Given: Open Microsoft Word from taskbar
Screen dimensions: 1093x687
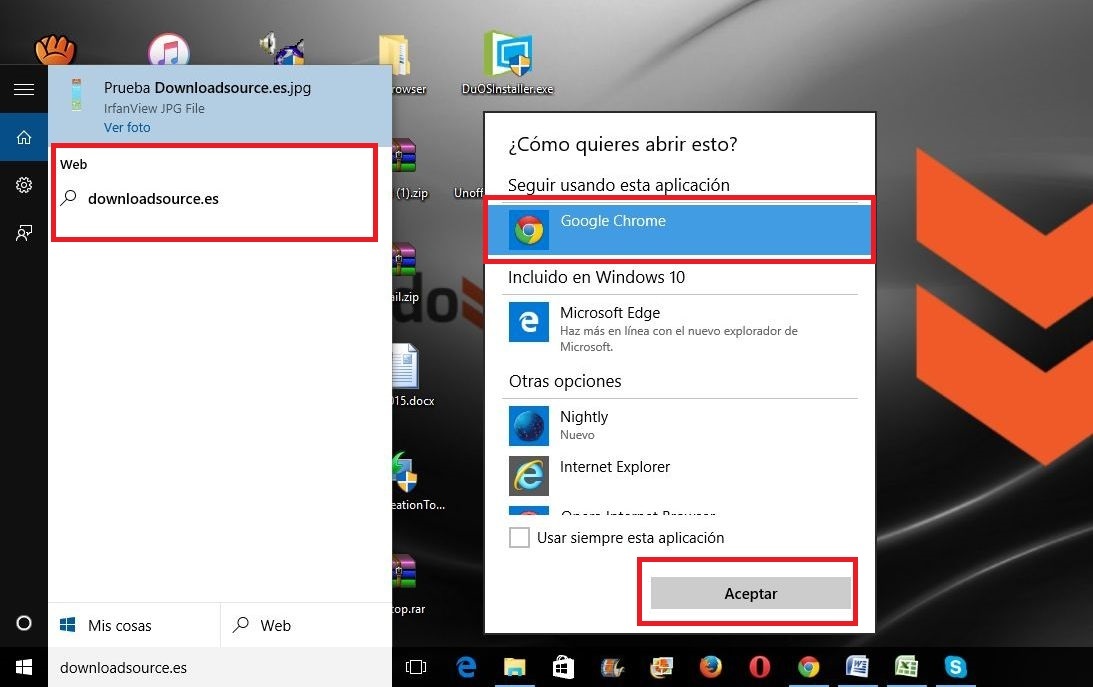Looking at the screenshot, I should (x=857, y=667).
